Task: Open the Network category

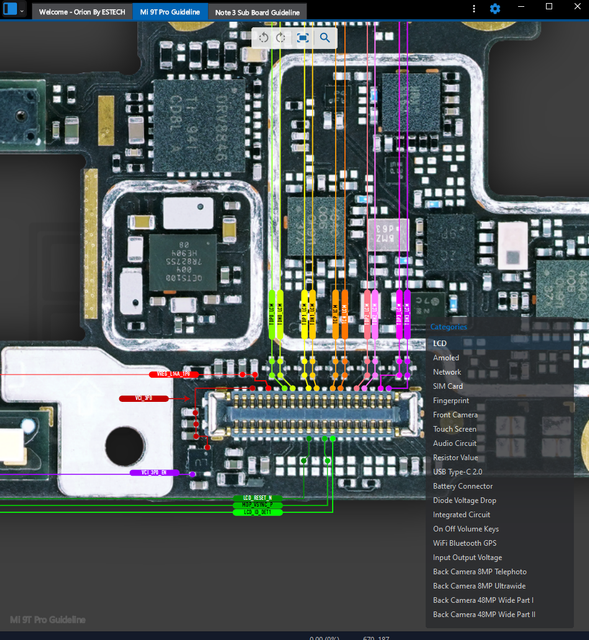Action: (500, 372)
